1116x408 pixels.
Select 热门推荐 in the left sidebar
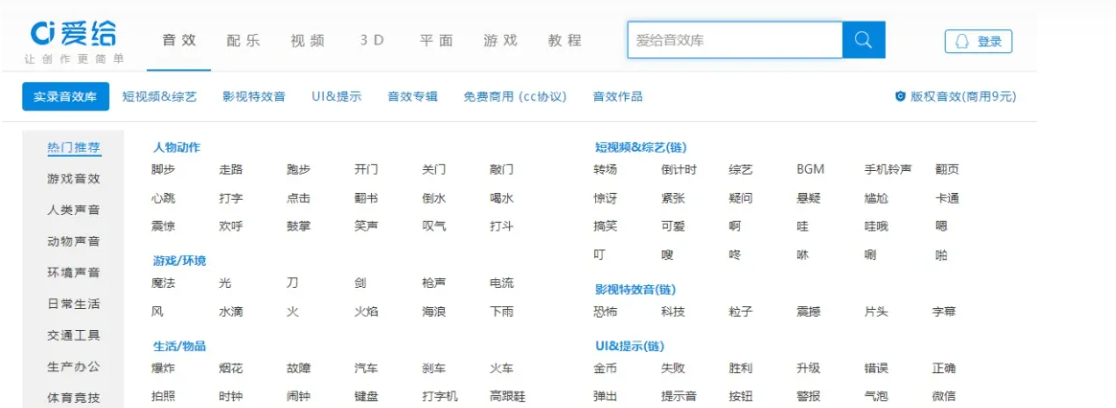74,148
